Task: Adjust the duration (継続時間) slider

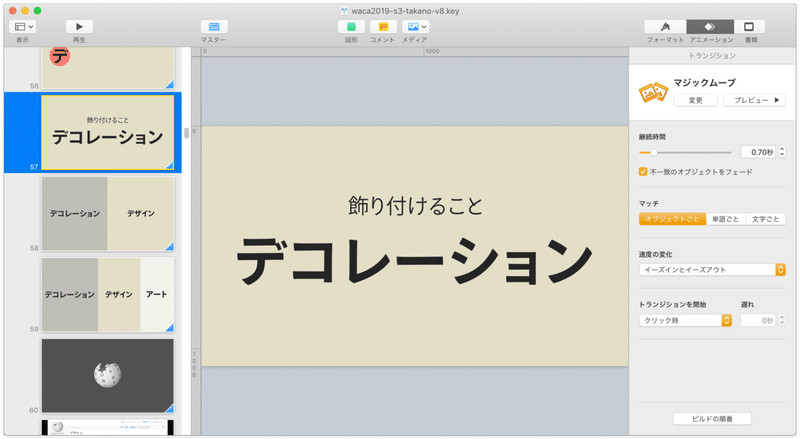Action: tap(685, 152)
